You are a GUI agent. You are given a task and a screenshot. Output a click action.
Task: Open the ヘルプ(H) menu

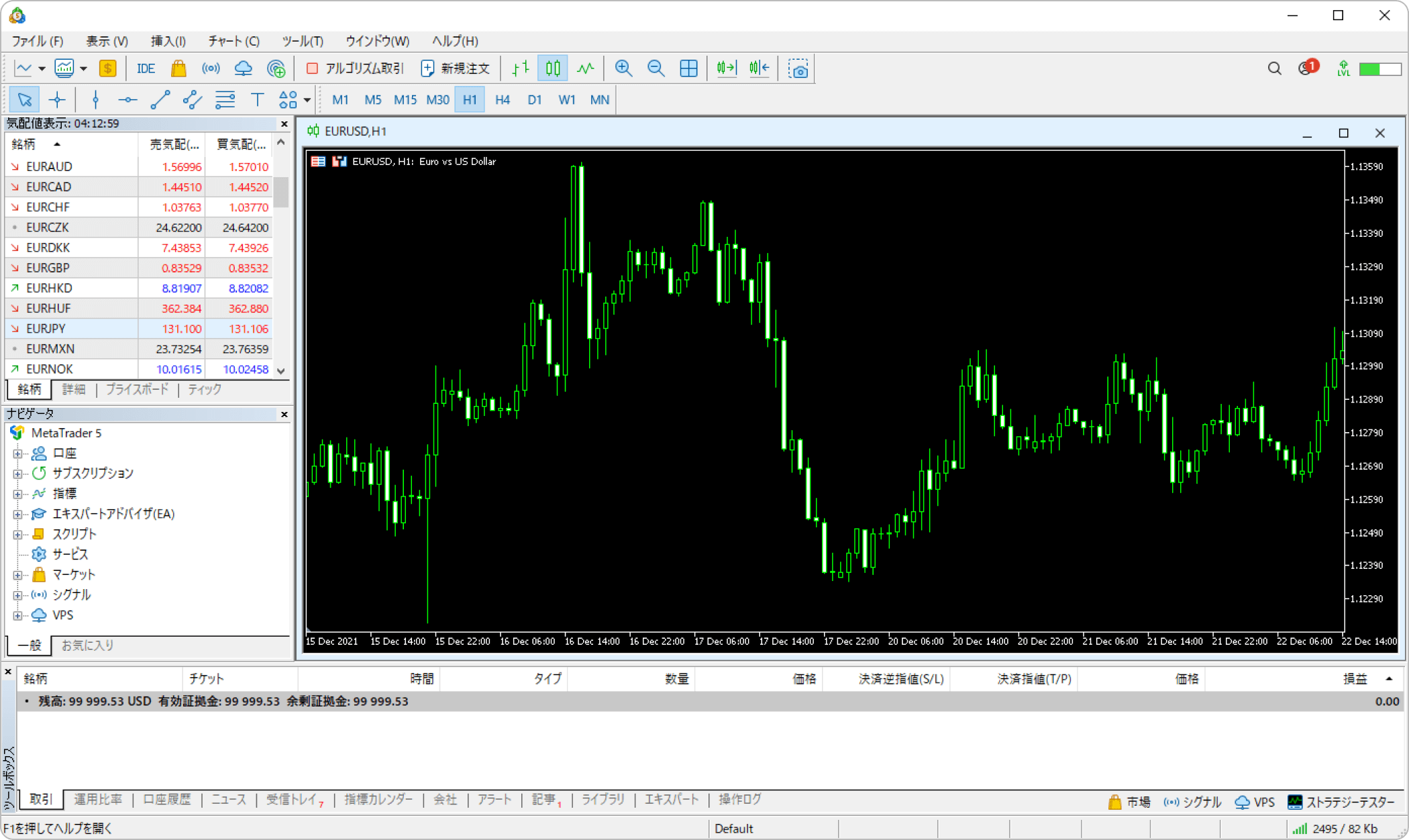pos(455,41)
